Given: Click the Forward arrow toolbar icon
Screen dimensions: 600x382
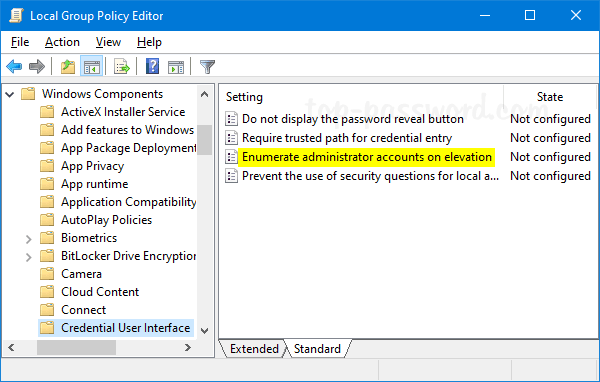Looking at the screenshot, I should (37, 67).
